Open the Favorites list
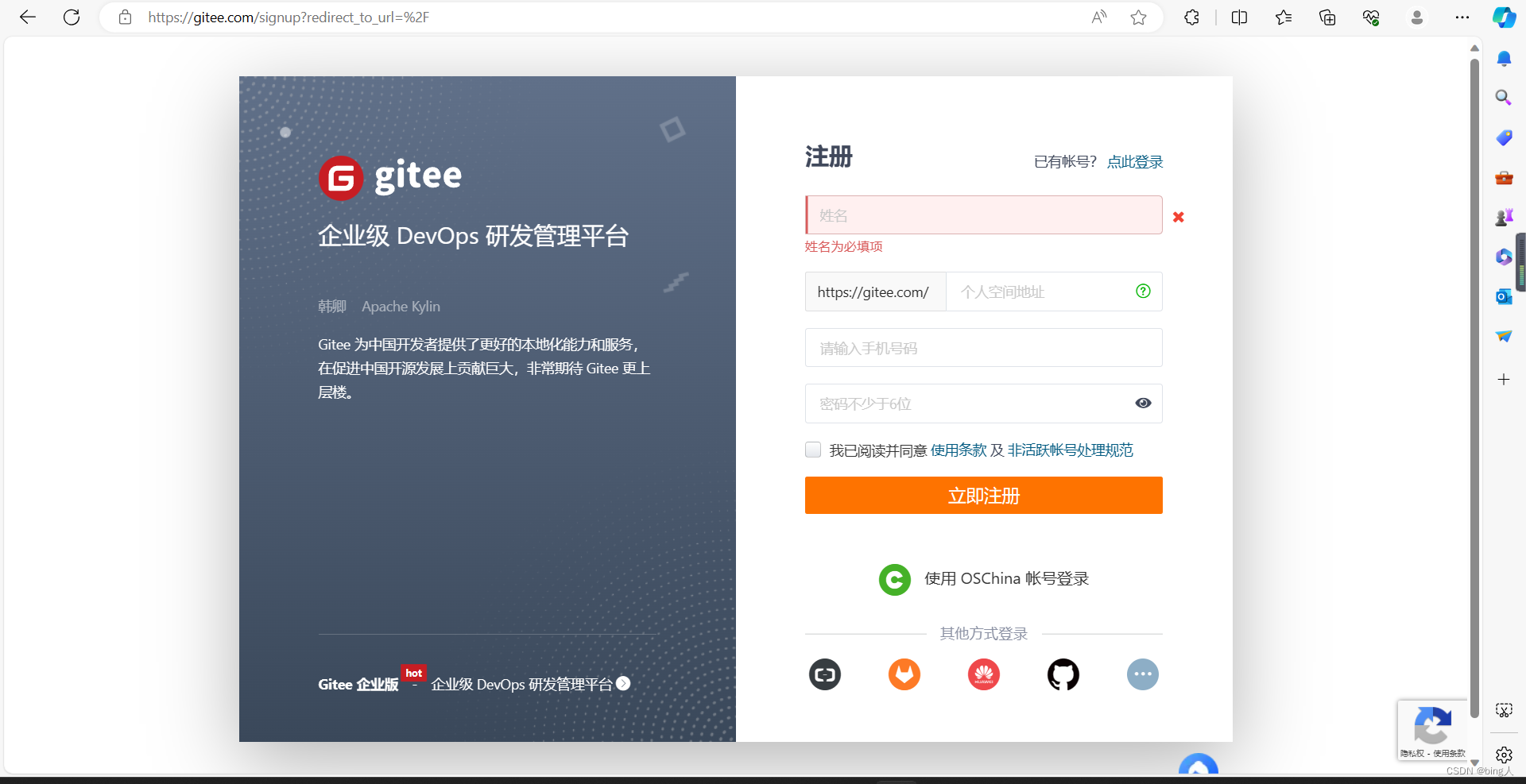Viewport: 1526px width, 784px height. click(x=1284, y=17)
